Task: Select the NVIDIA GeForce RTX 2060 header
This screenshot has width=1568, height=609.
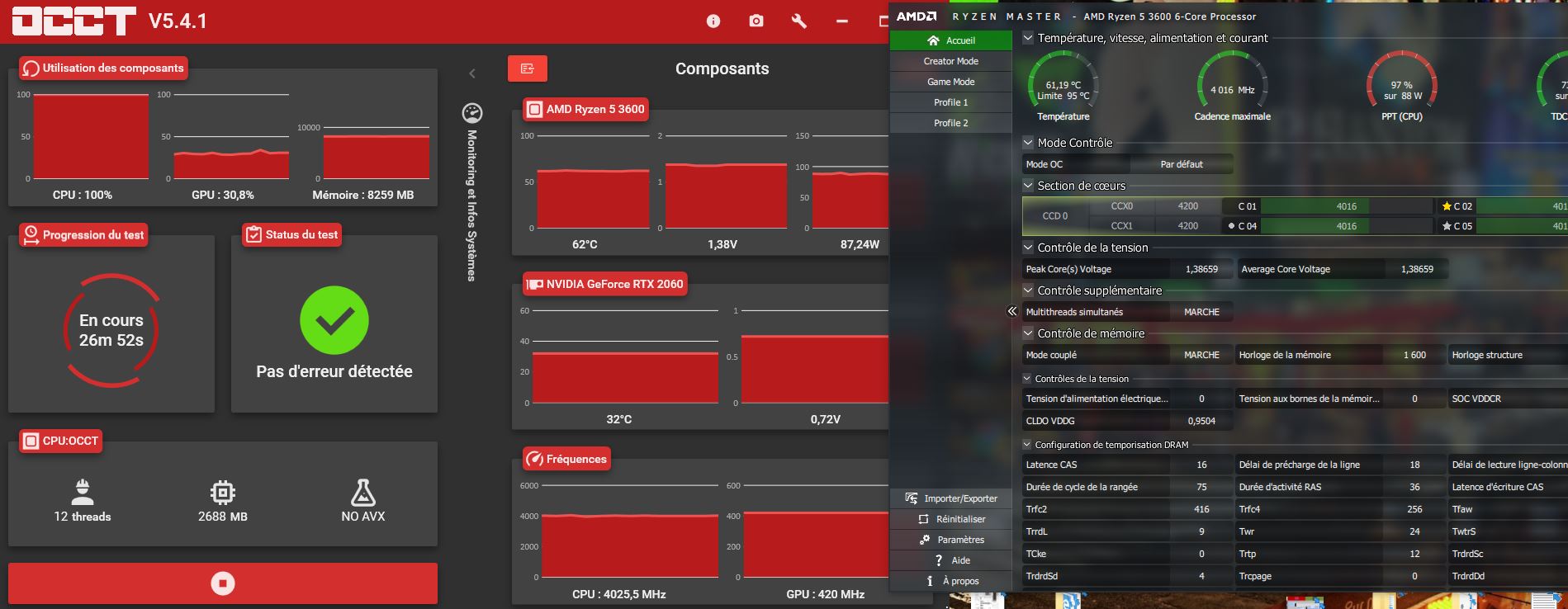Action: [605, 285]
